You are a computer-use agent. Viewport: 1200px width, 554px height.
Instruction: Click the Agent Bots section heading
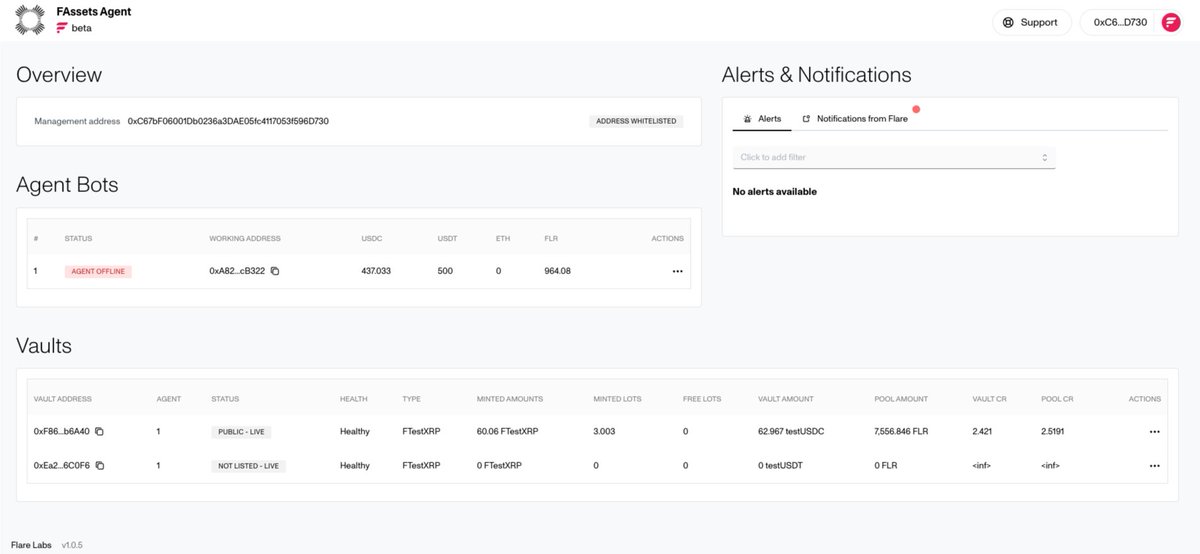point(67,185)
